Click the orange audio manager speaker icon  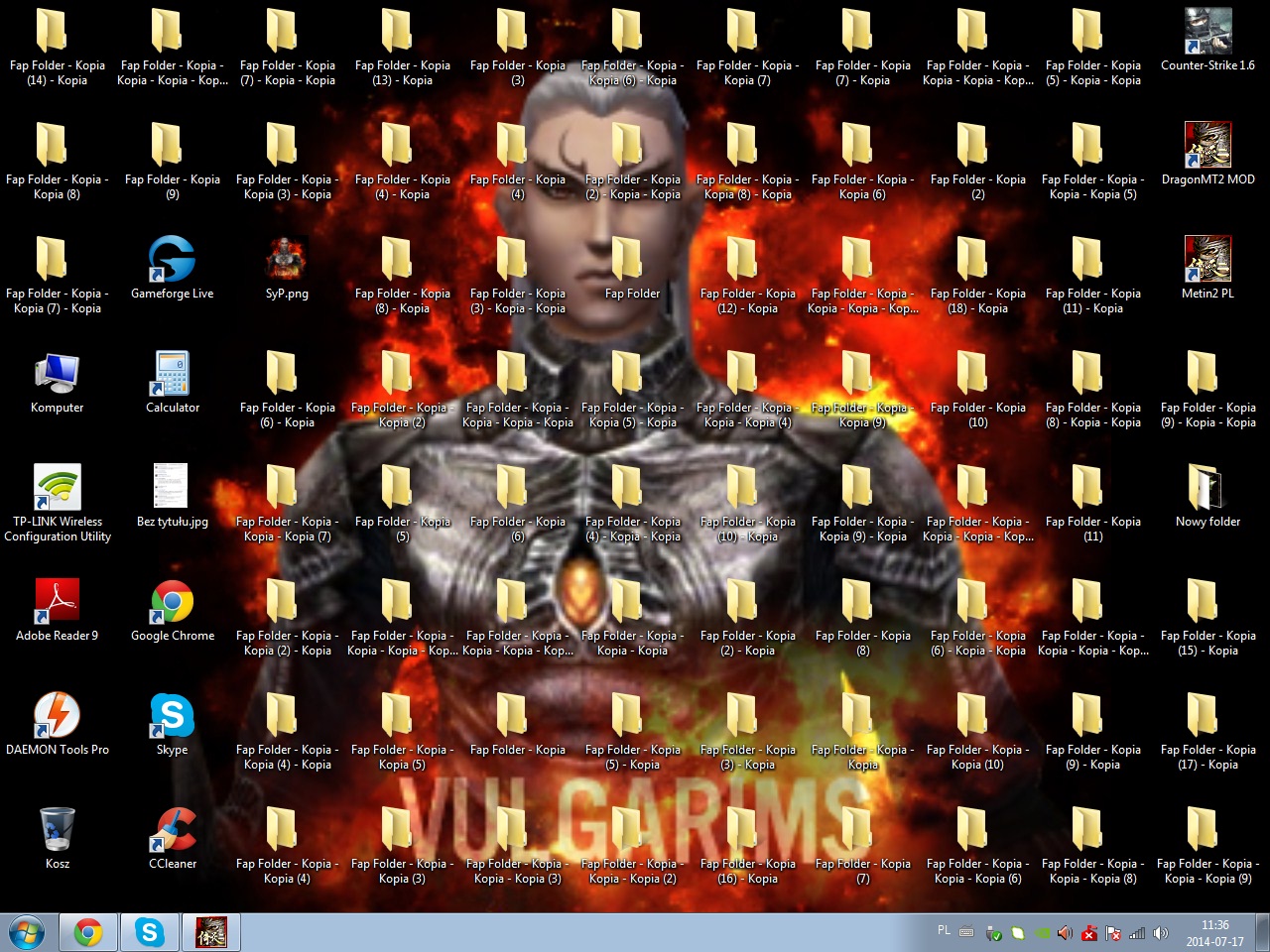(1065, 933)
